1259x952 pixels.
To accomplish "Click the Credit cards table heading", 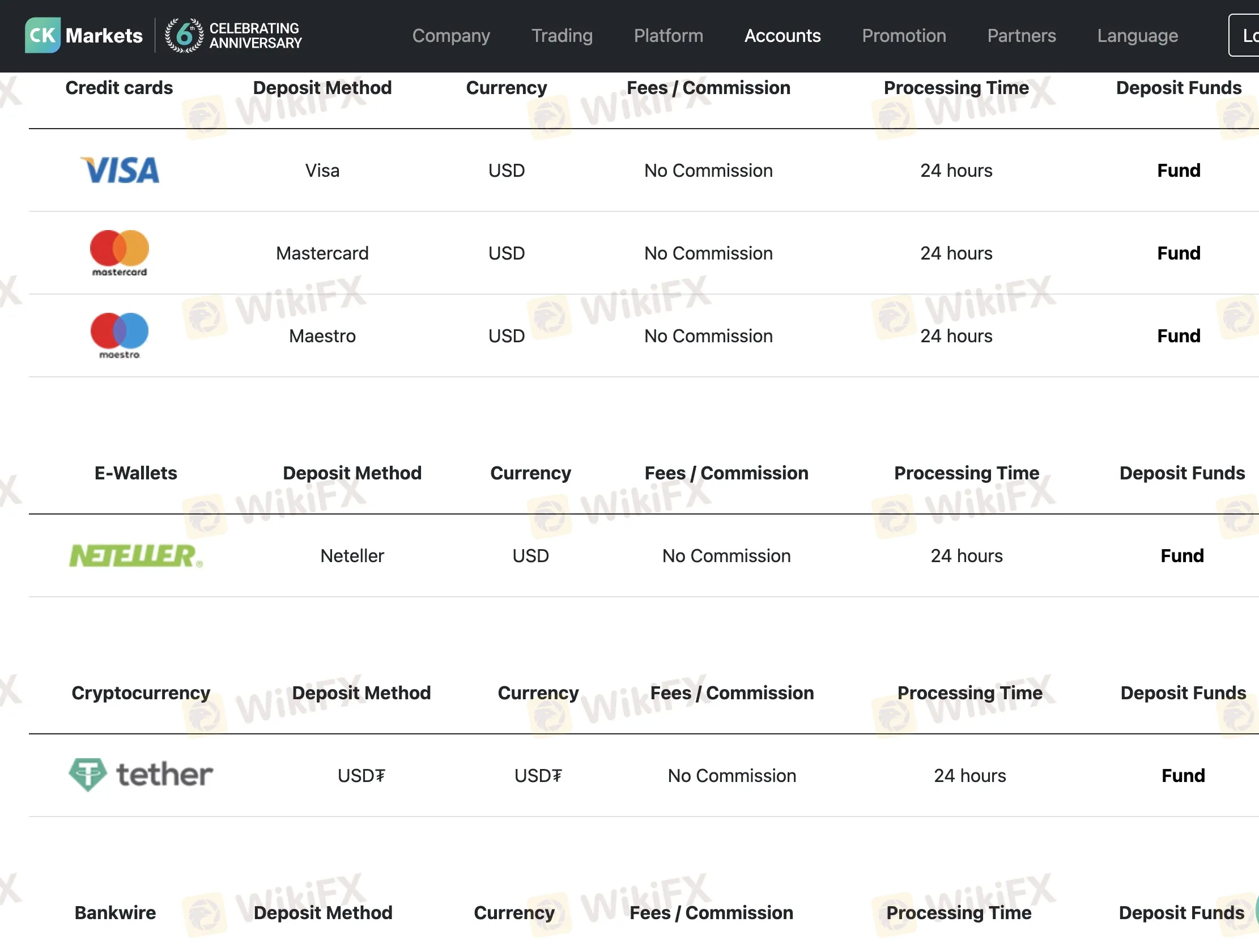I will pyautogui.click(x=119, y=88).
